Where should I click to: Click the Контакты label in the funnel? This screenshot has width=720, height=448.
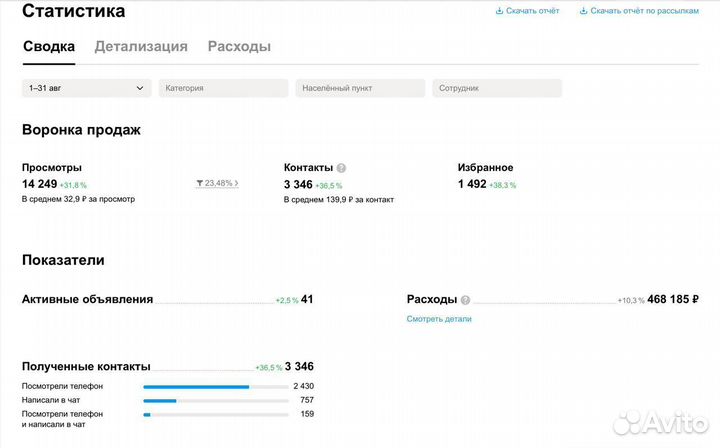click(x=308, y=168)
